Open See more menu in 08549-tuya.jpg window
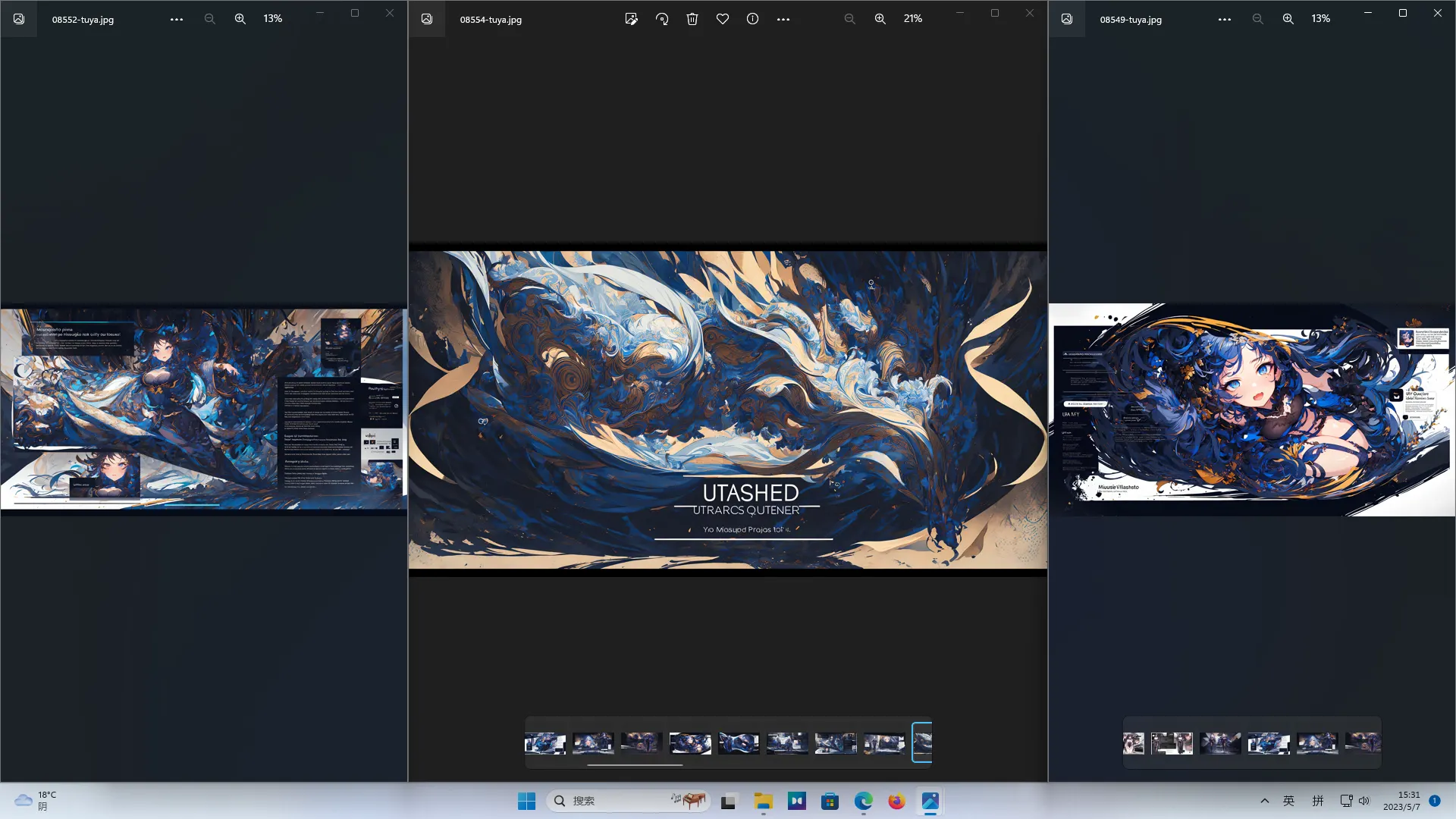The image size is (1456, 819). coord(1225,19)
